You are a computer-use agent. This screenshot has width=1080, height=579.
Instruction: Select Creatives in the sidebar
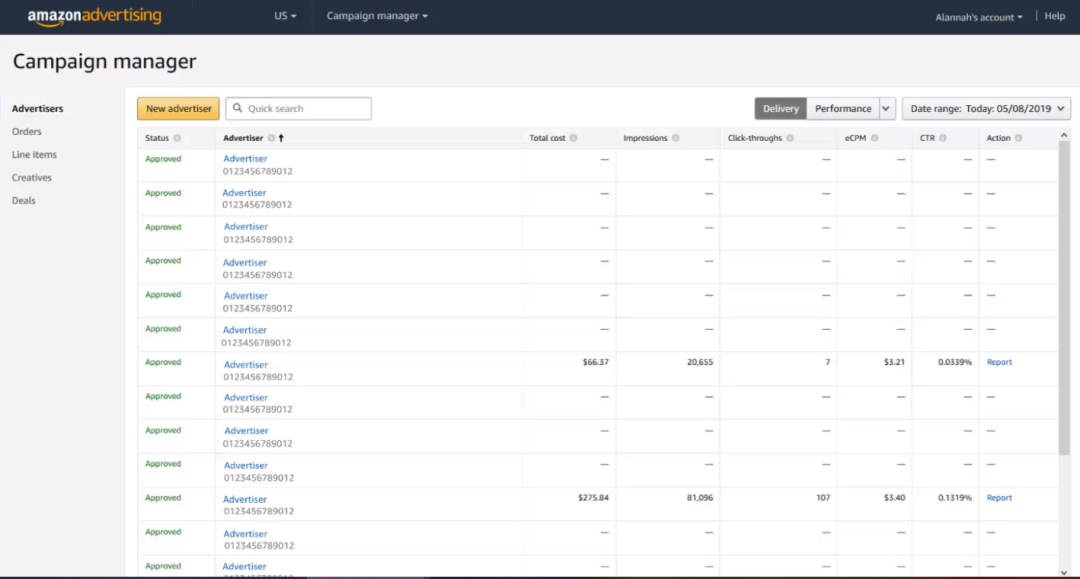[32, 178]
